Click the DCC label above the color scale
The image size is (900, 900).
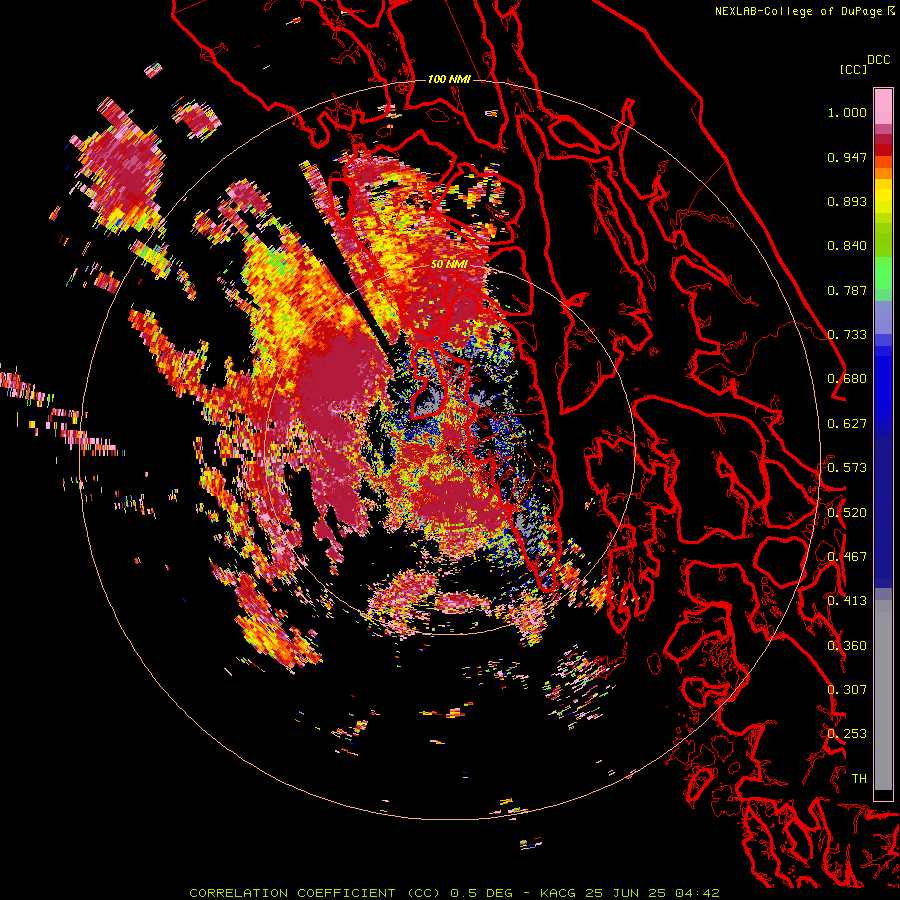coord(879,60)
